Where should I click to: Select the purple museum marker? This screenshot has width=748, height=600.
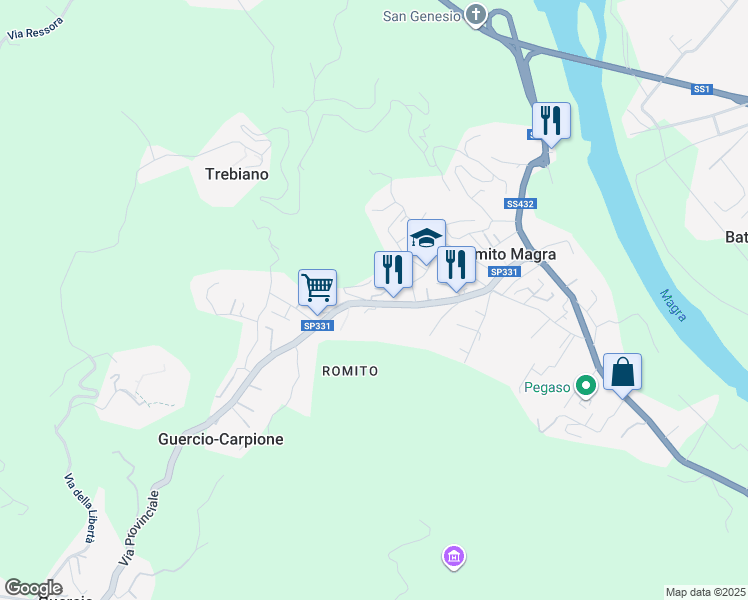[454, 558]
